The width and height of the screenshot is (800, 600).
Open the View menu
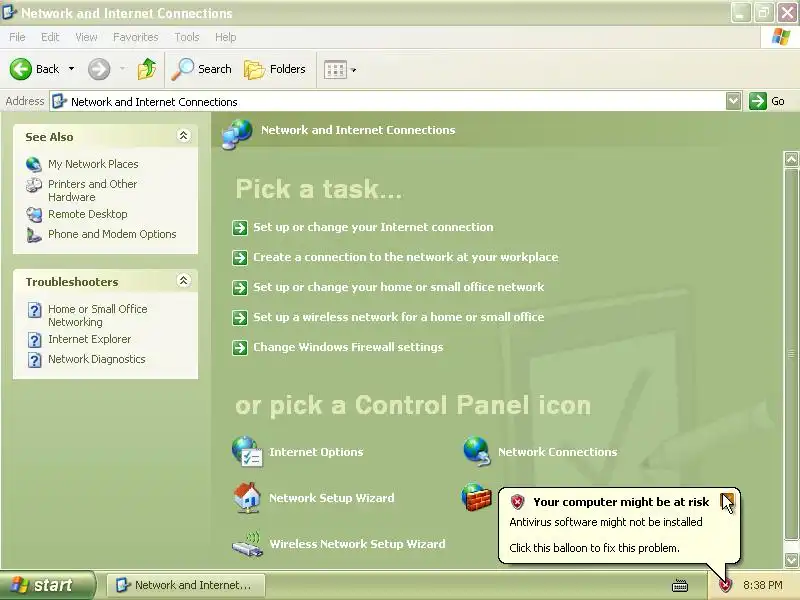86,37
